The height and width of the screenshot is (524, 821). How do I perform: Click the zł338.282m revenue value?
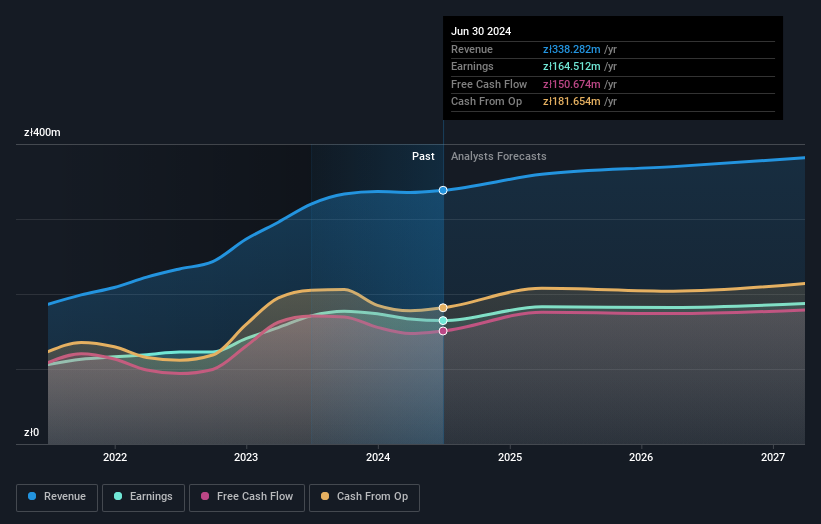coord(571,49)
